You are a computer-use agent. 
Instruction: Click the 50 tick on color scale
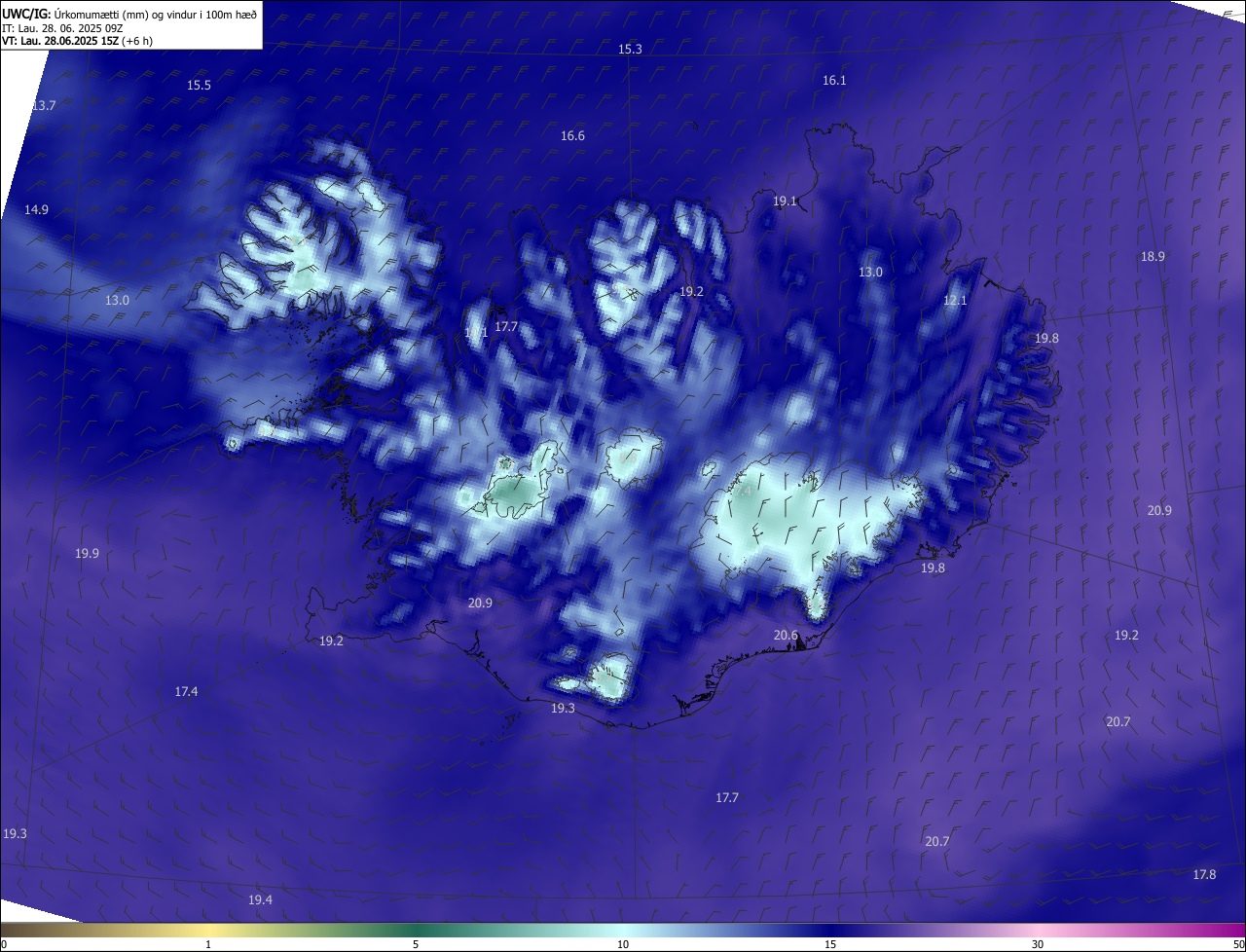coord(1239,945)
